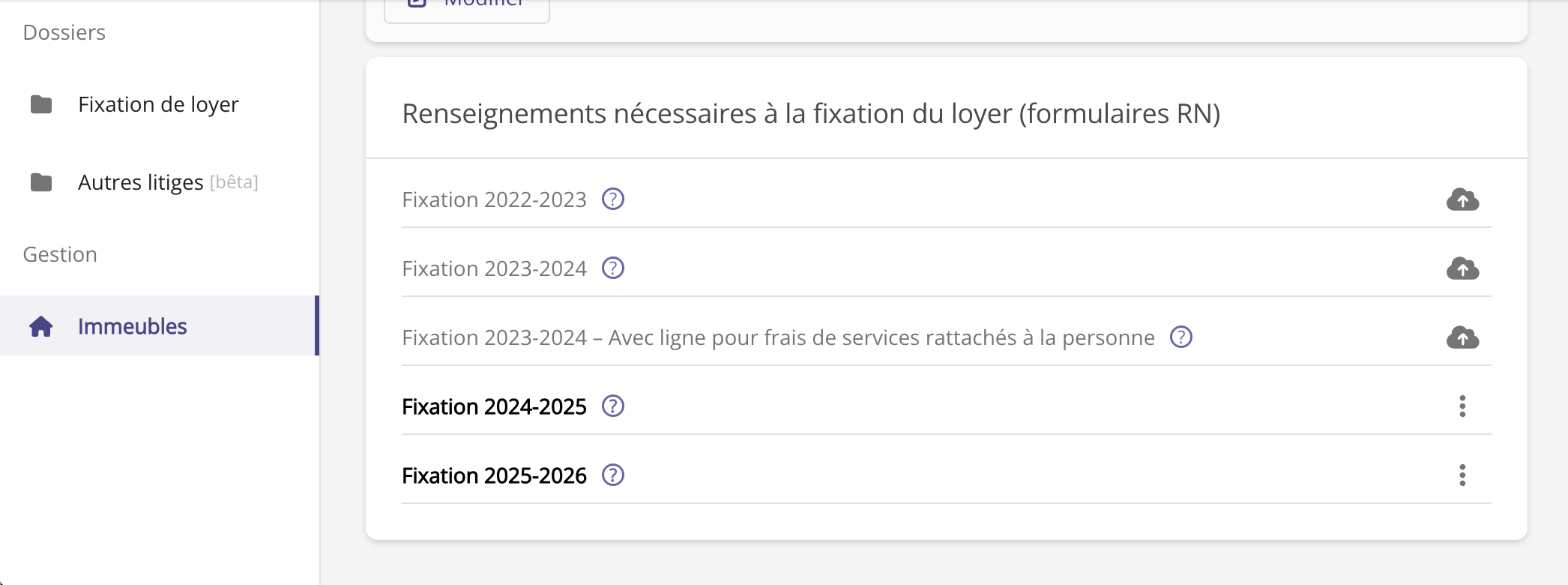Image resolution: width=1568 pixels, height=585 pixels.
Task: Click the Fixation 2022-2023 label
Action: [494, 199]
